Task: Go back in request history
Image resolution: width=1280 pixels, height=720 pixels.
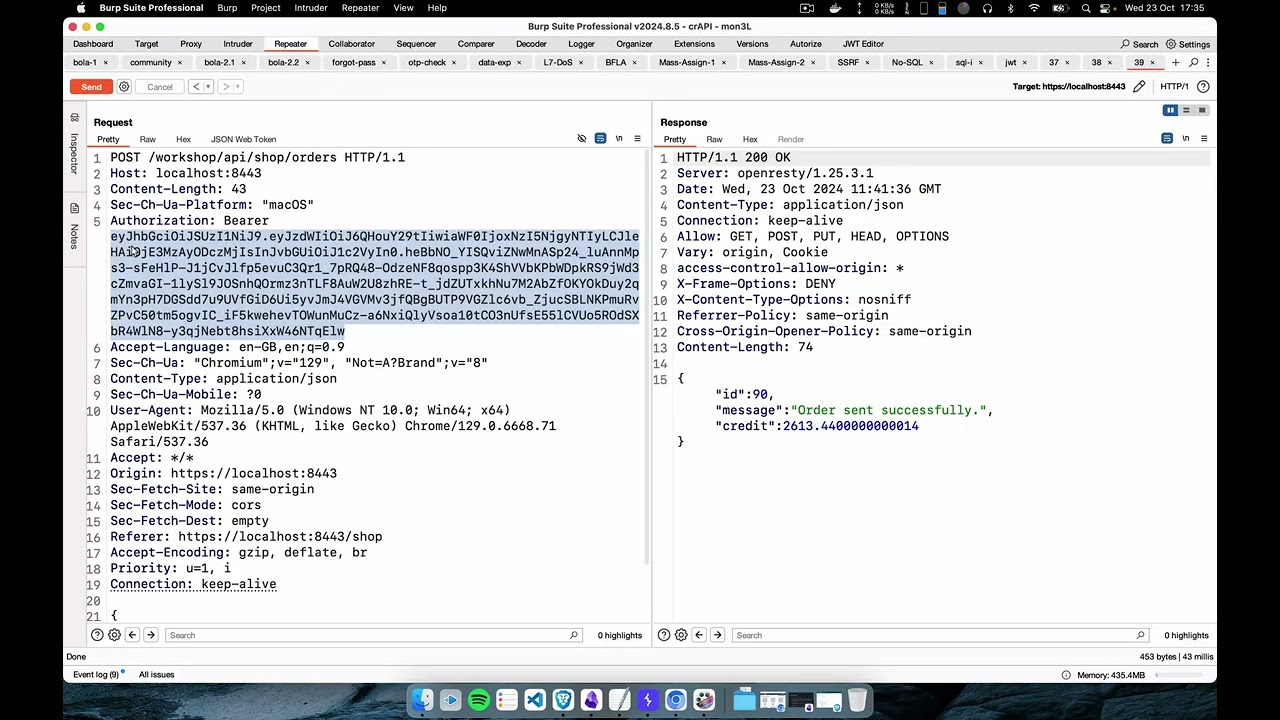Action: [x=196, y=87]
